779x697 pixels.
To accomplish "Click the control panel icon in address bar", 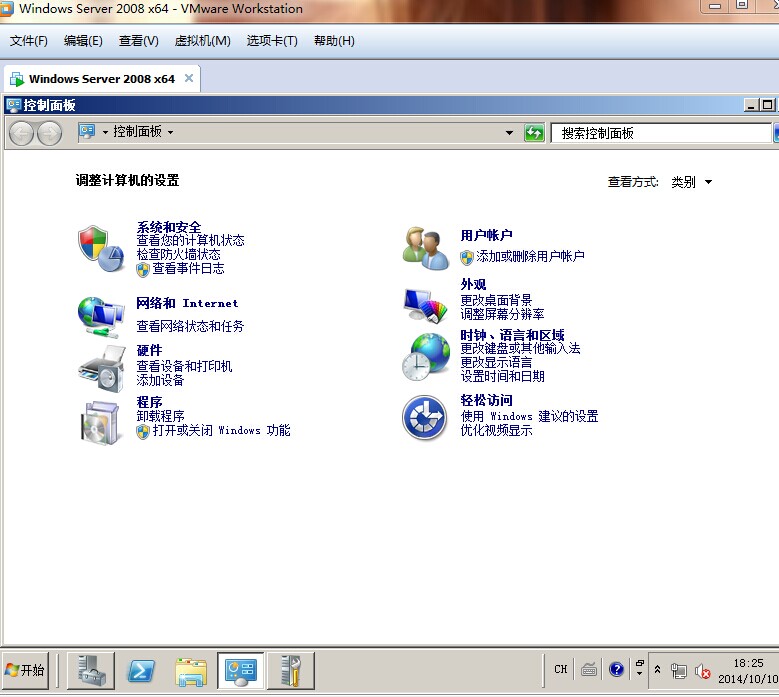I will coord(87,132).
